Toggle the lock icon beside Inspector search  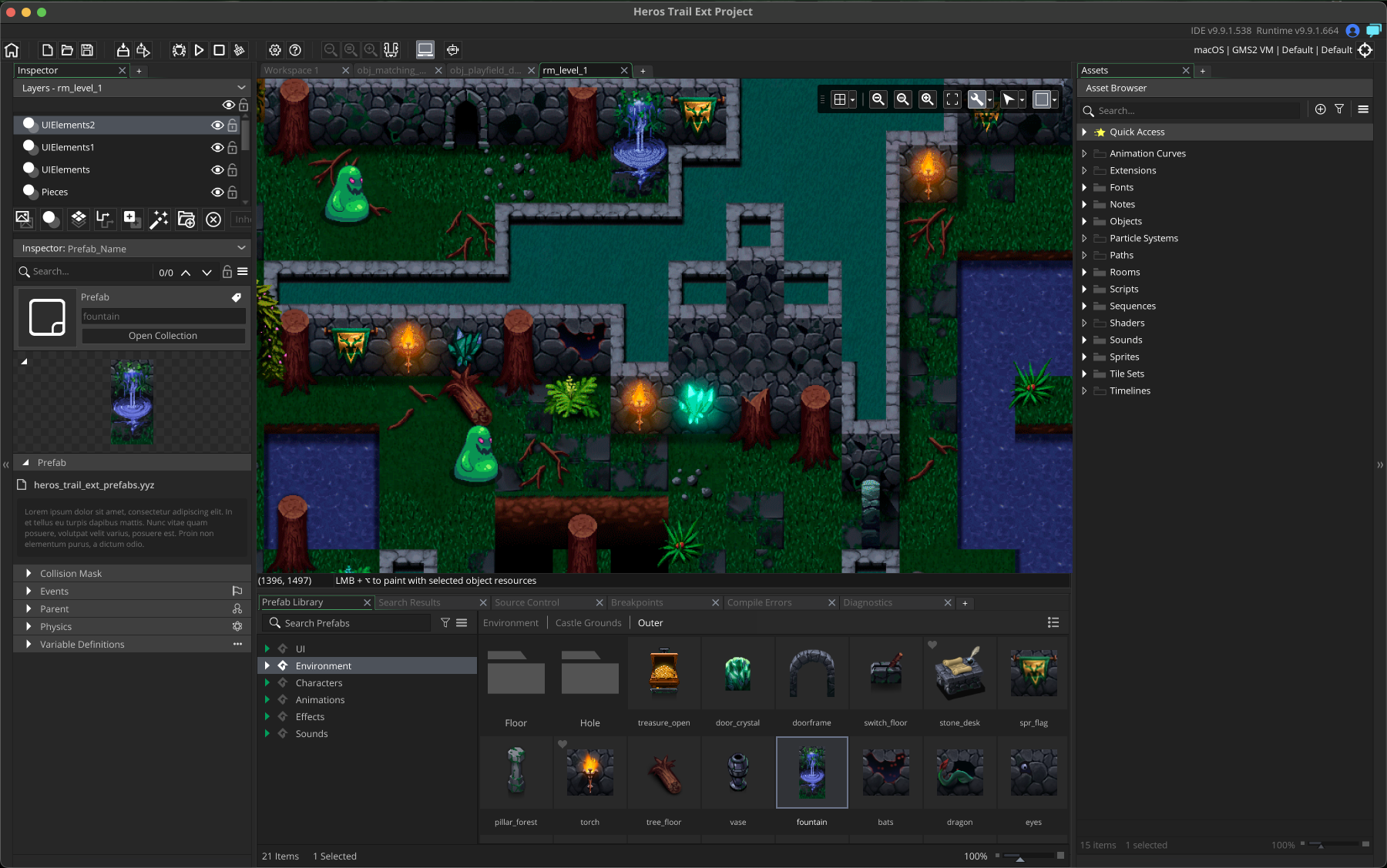(227, 272)
